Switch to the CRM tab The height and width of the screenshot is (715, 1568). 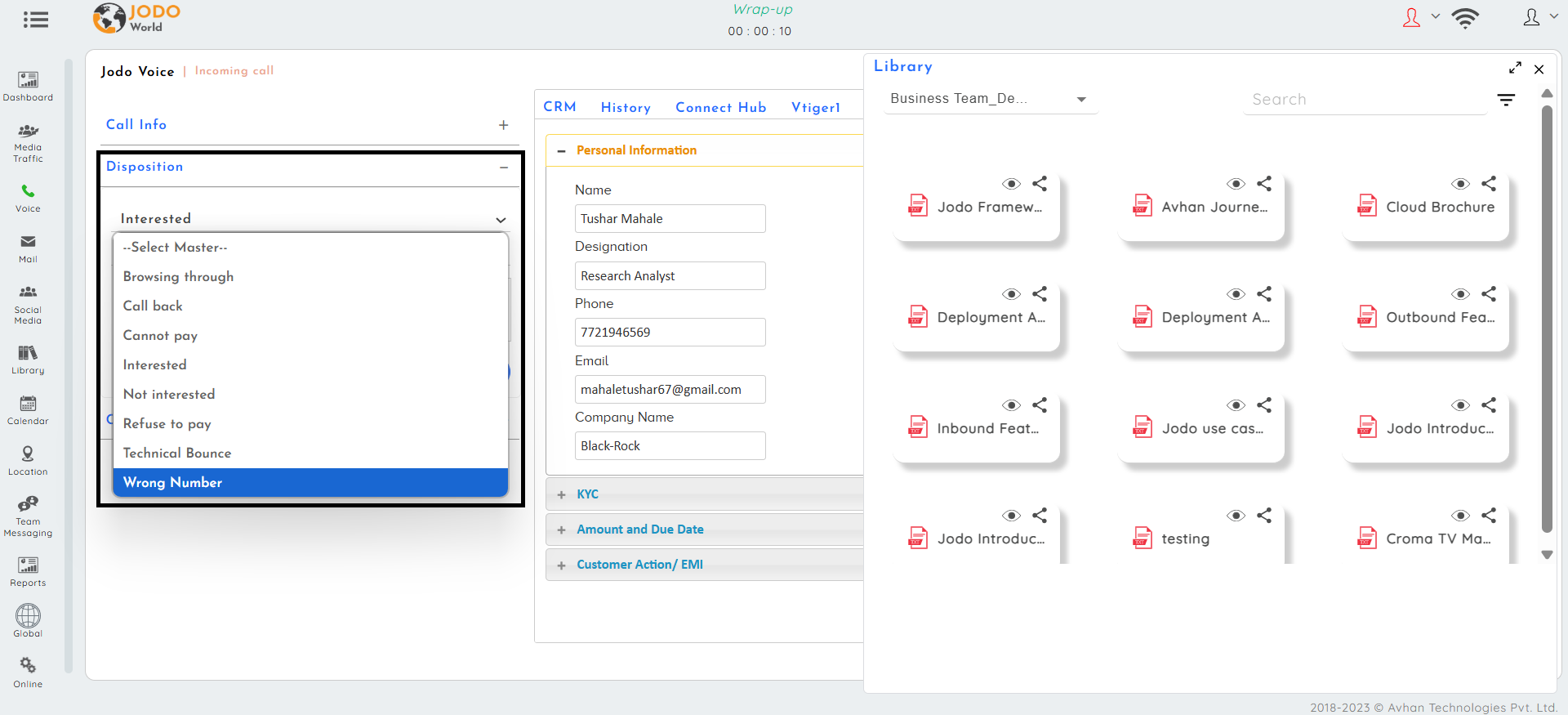pyautogui.click(x=560, y=107)
